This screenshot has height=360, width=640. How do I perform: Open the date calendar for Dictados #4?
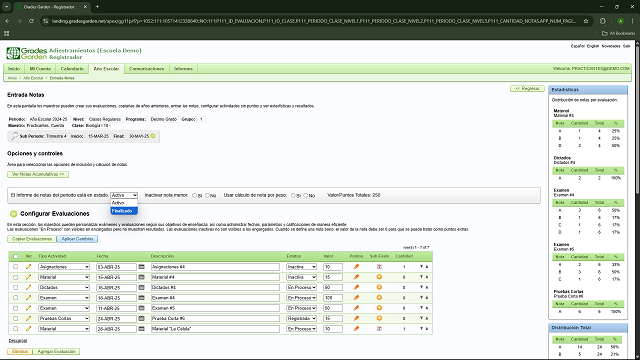(141, 287)
